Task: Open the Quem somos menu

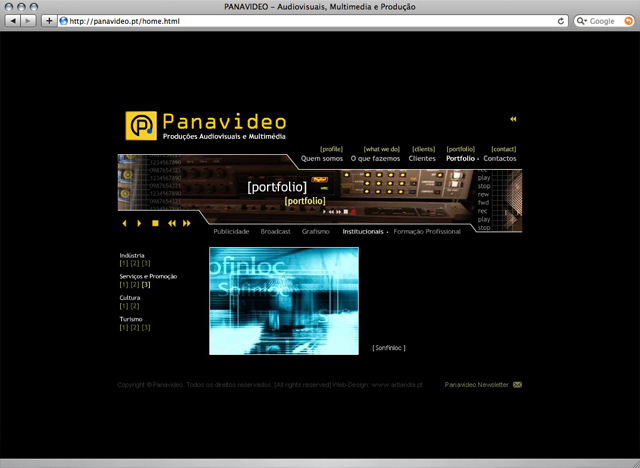Action: [322, 158]
